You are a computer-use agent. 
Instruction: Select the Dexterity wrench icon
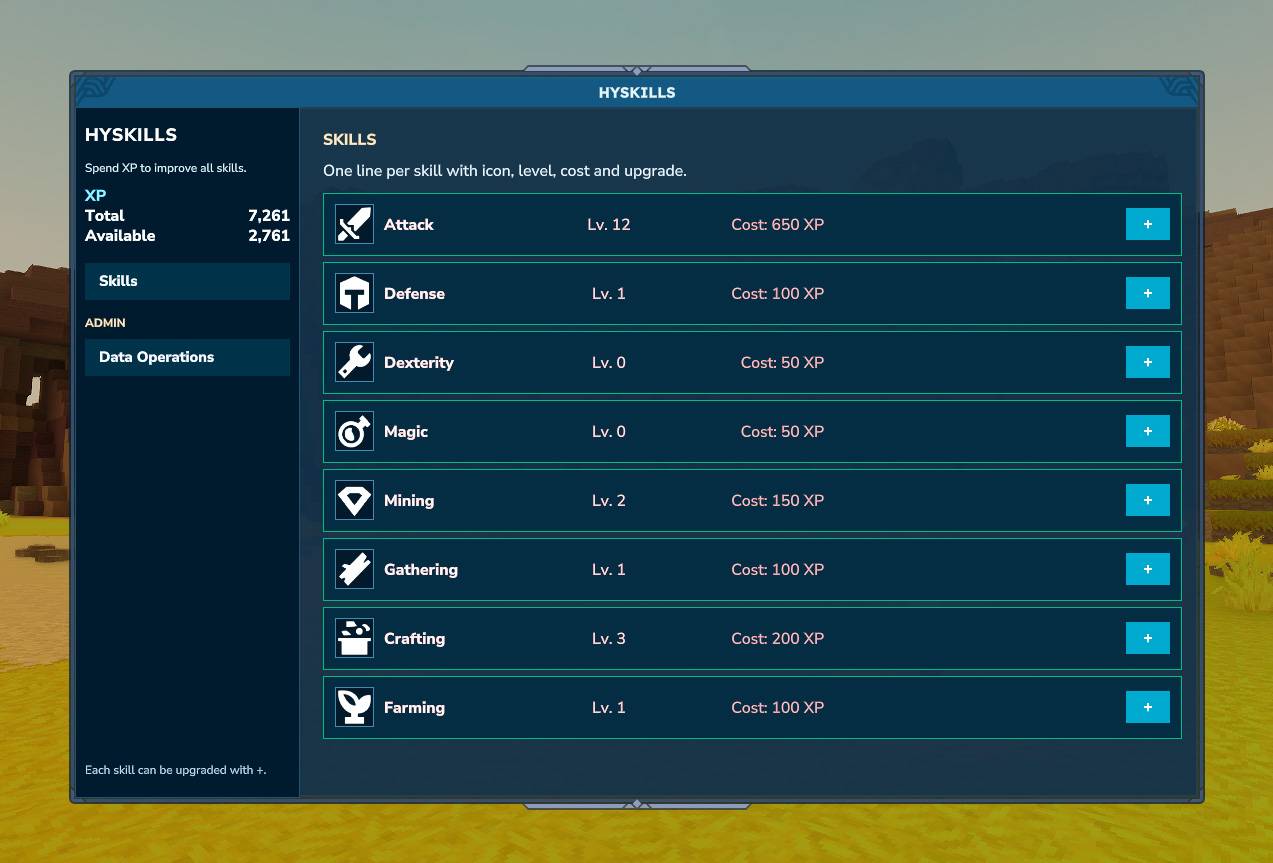(x=354, y=363)
